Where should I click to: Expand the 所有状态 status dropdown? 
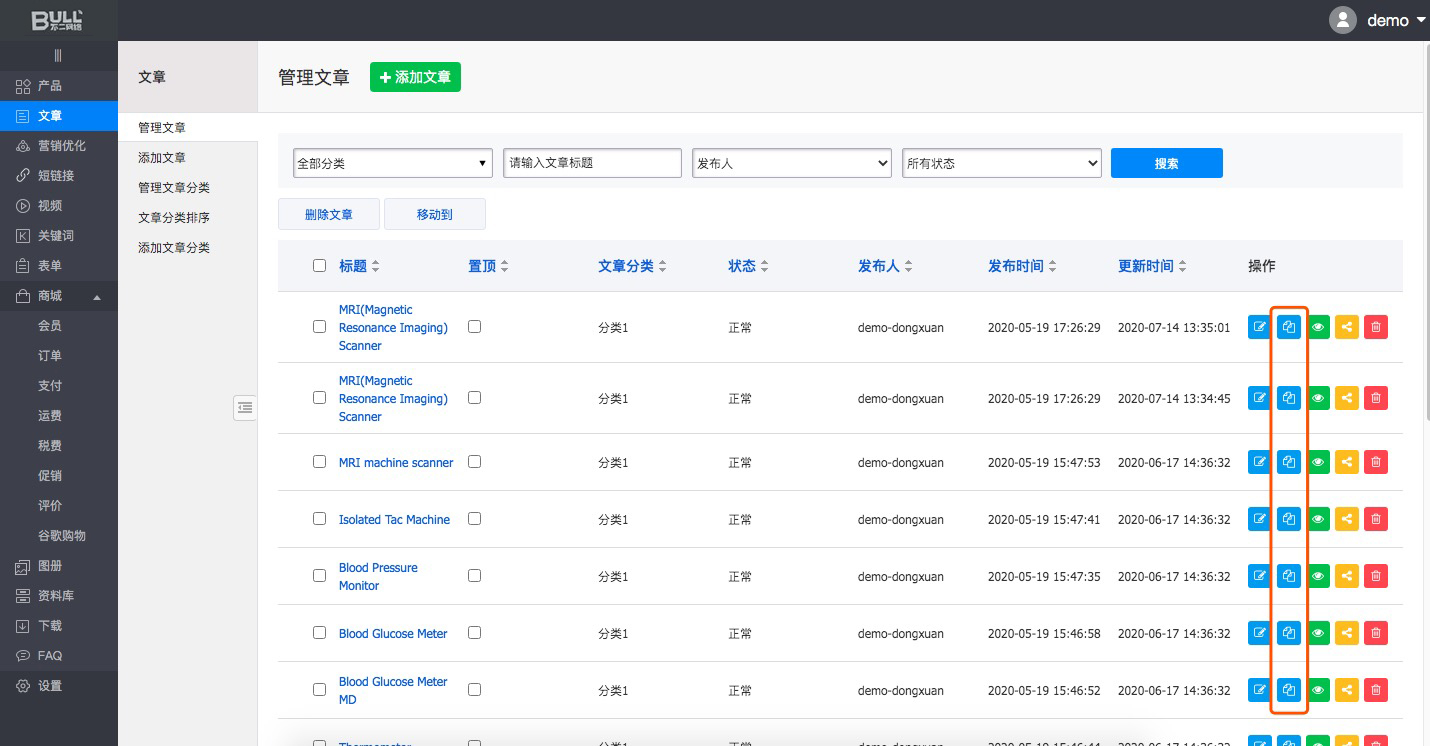point(1001,163)
